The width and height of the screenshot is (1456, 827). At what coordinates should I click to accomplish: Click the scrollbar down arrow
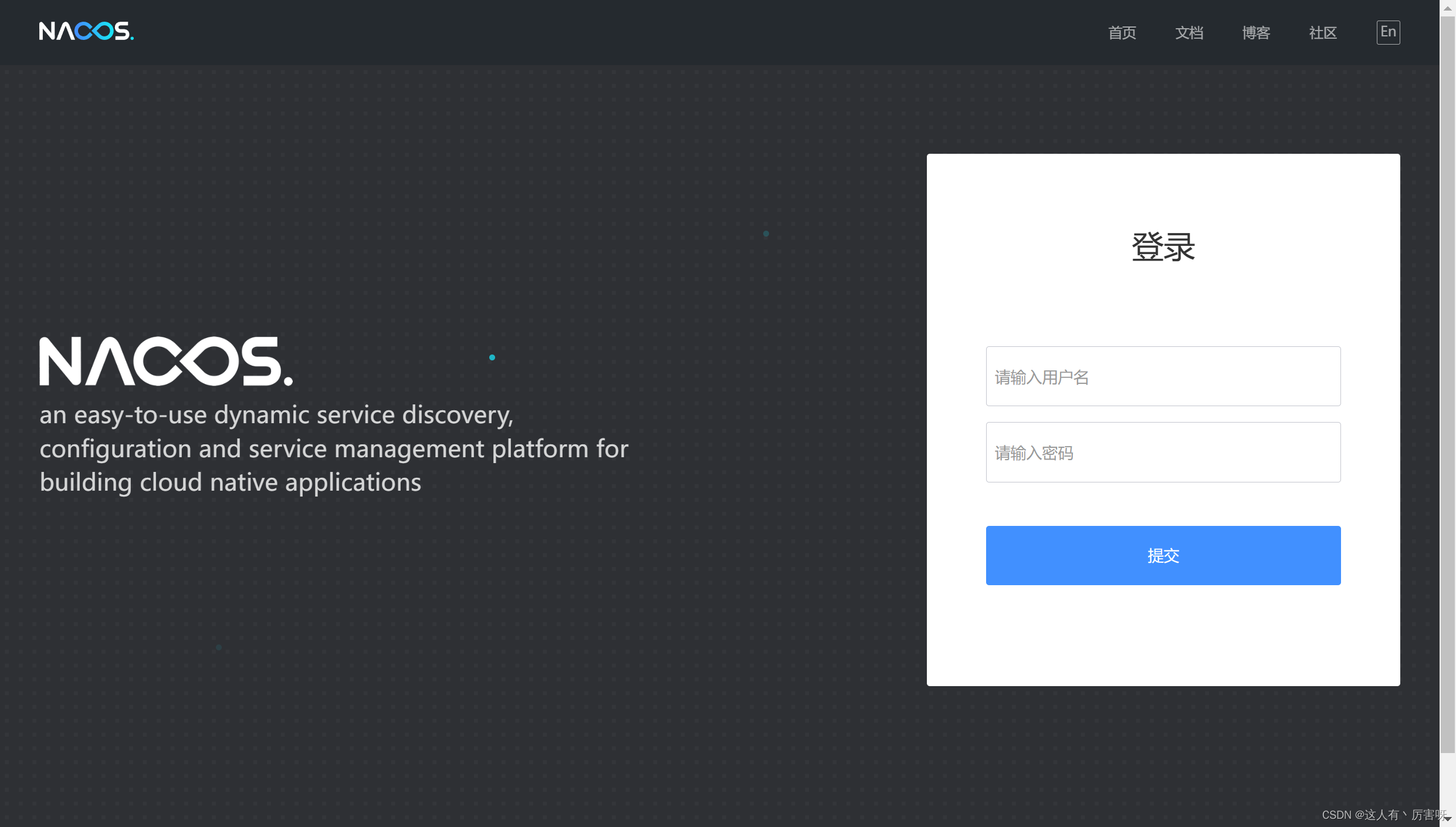click(x=1448, y=819)
